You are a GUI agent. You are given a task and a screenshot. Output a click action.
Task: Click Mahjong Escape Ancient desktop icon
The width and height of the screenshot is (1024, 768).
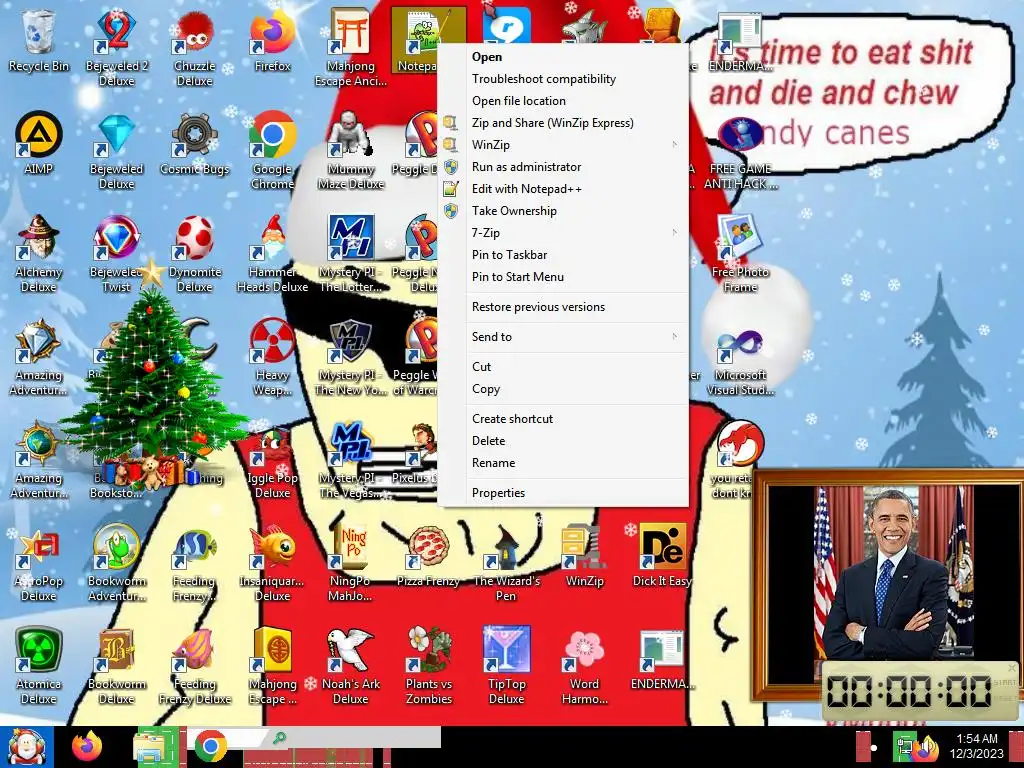(x=351, y=48)
